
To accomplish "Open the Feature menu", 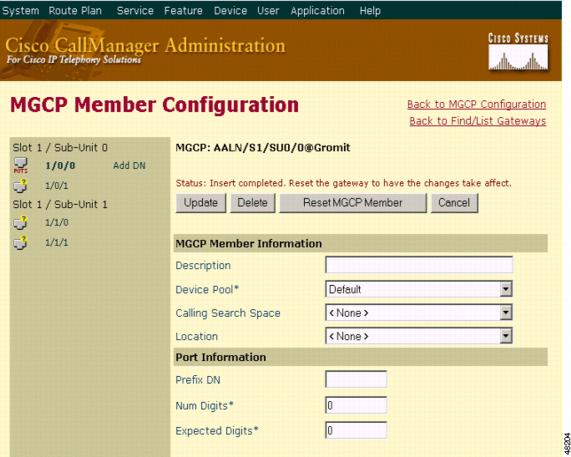I will [x=183, y=11].
